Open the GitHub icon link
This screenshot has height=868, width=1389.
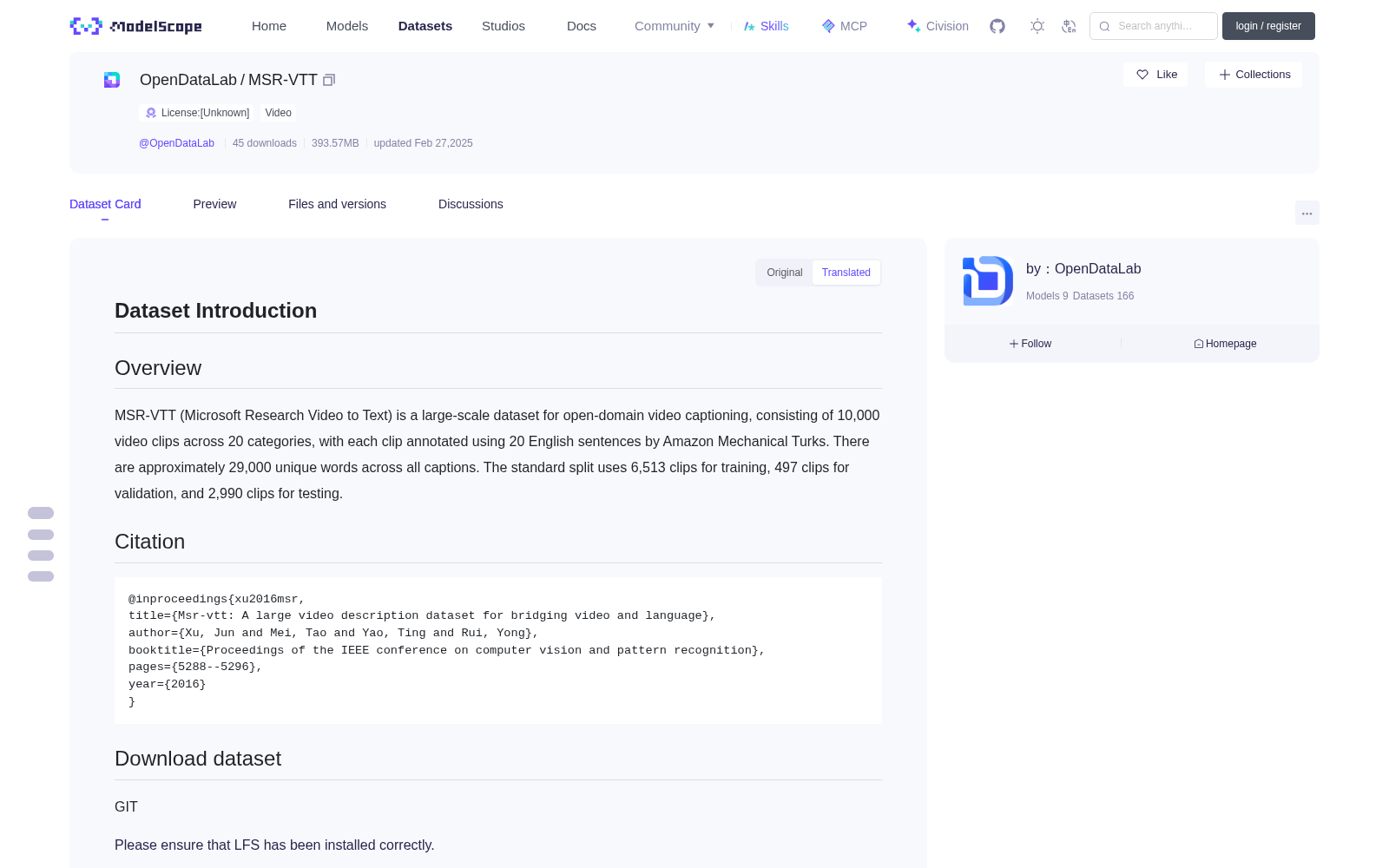[997, 26]
